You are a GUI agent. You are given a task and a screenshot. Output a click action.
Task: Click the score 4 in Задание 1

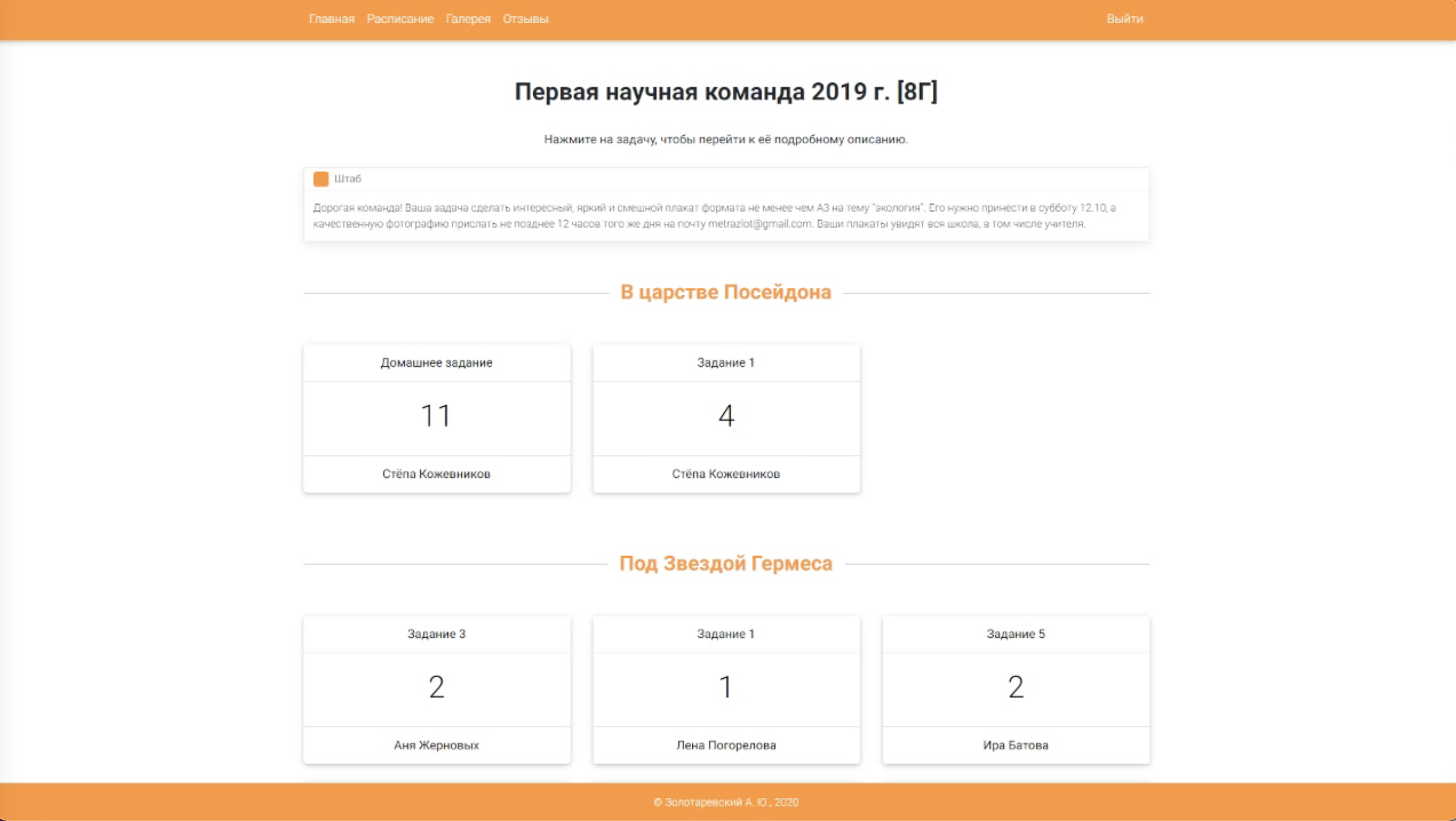(x=726, y=416)
